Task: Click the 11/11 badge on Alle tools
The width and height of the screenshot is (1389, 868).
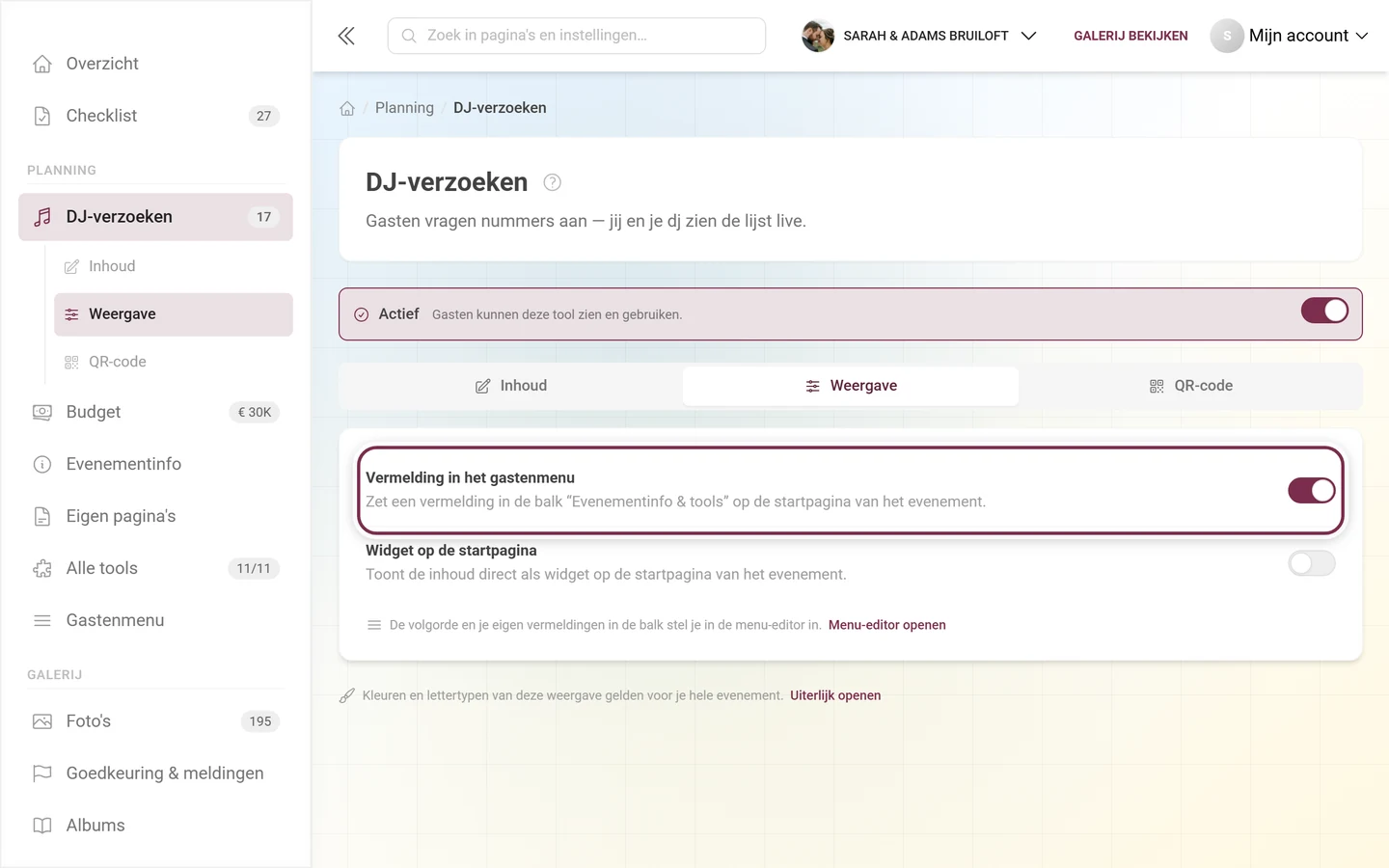Action: tap(254, 568)
